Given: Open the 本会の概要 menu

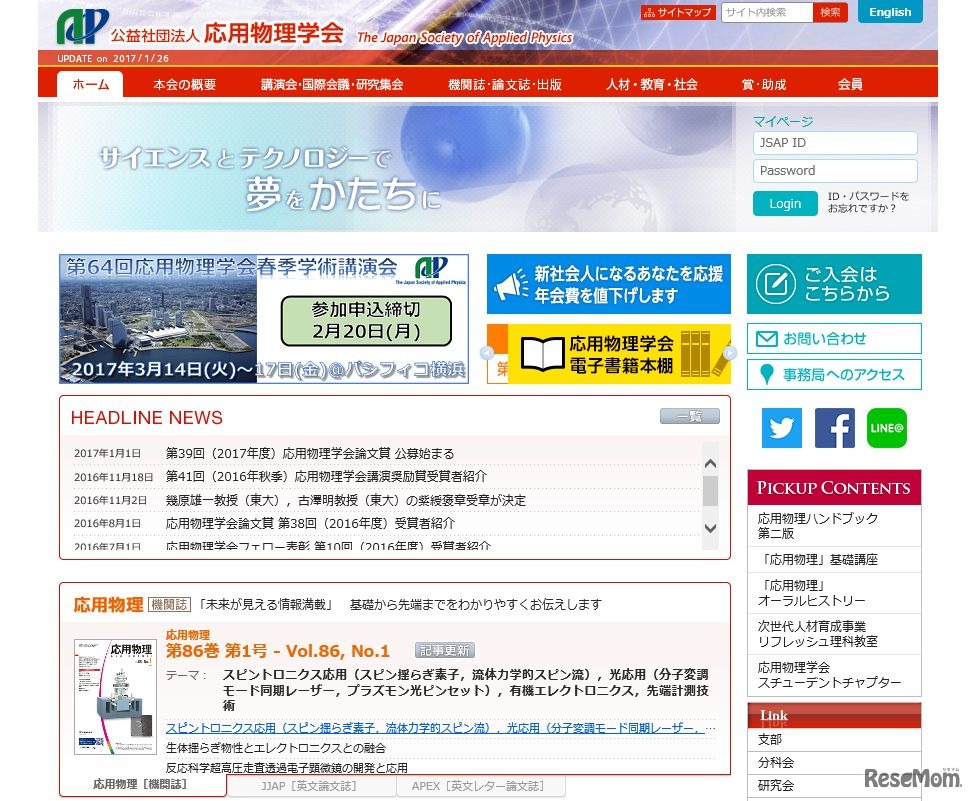Looking at the screenshot, I should (x=184, y=85).
